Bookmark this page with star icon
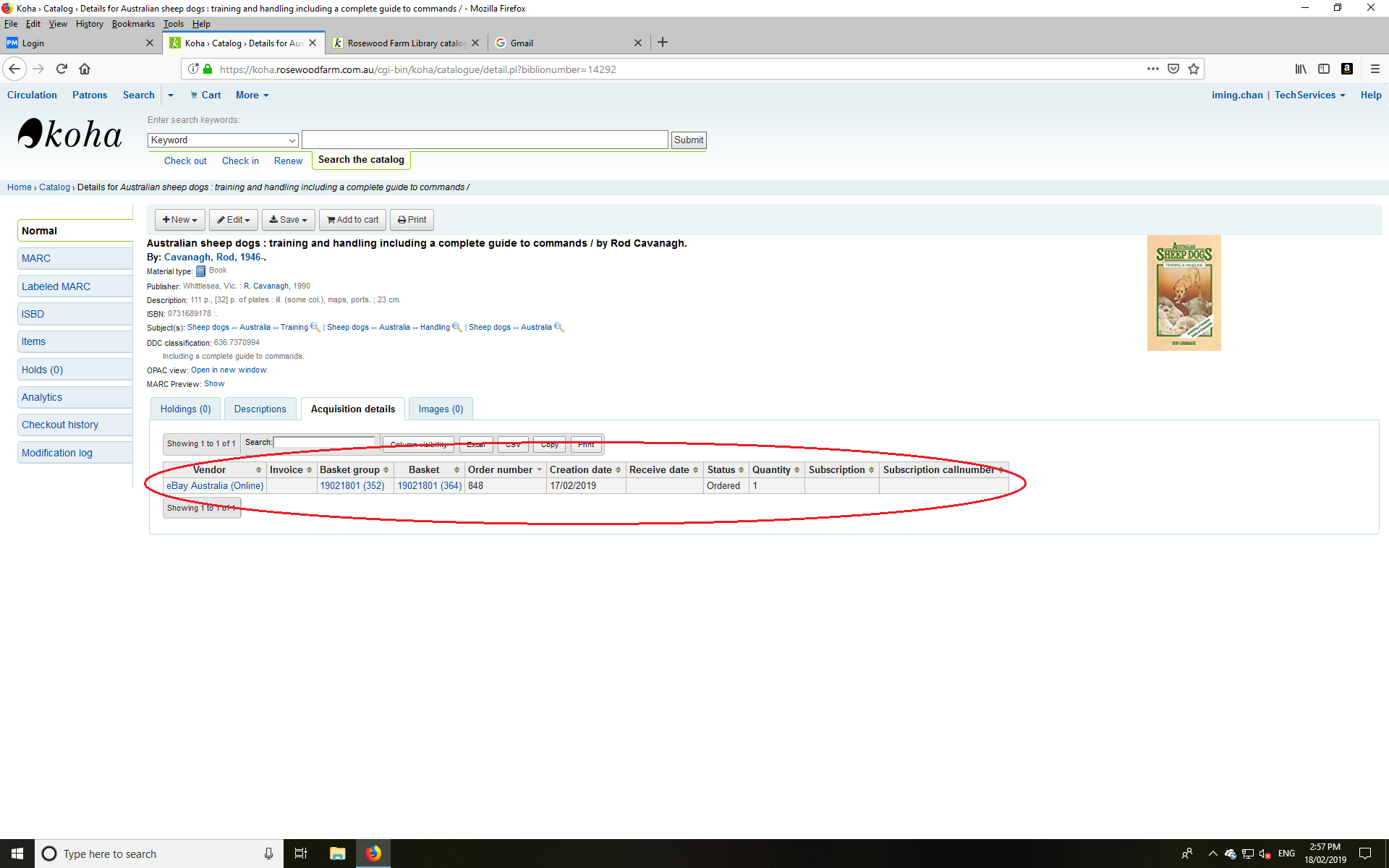 tap(1194, 69)
